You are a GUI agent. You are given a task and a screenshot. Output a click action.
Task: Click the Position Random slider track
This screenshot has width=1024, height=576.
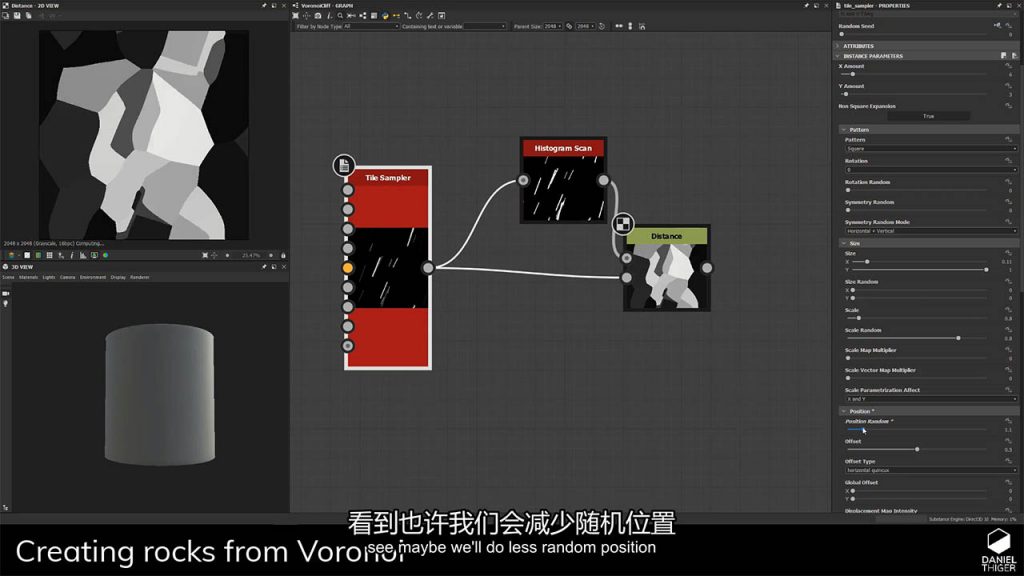(915, 430)
